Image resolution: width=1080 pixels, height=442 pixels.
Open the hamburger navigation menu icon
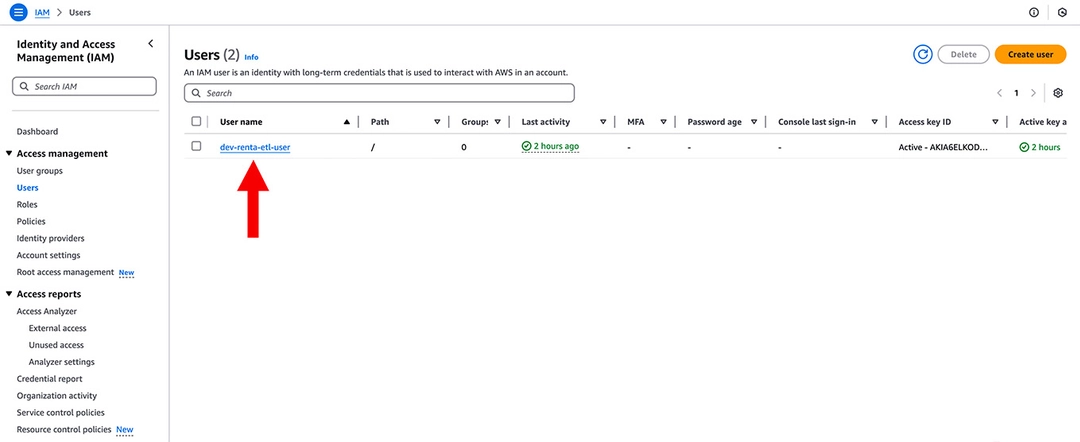pos(19,12)
